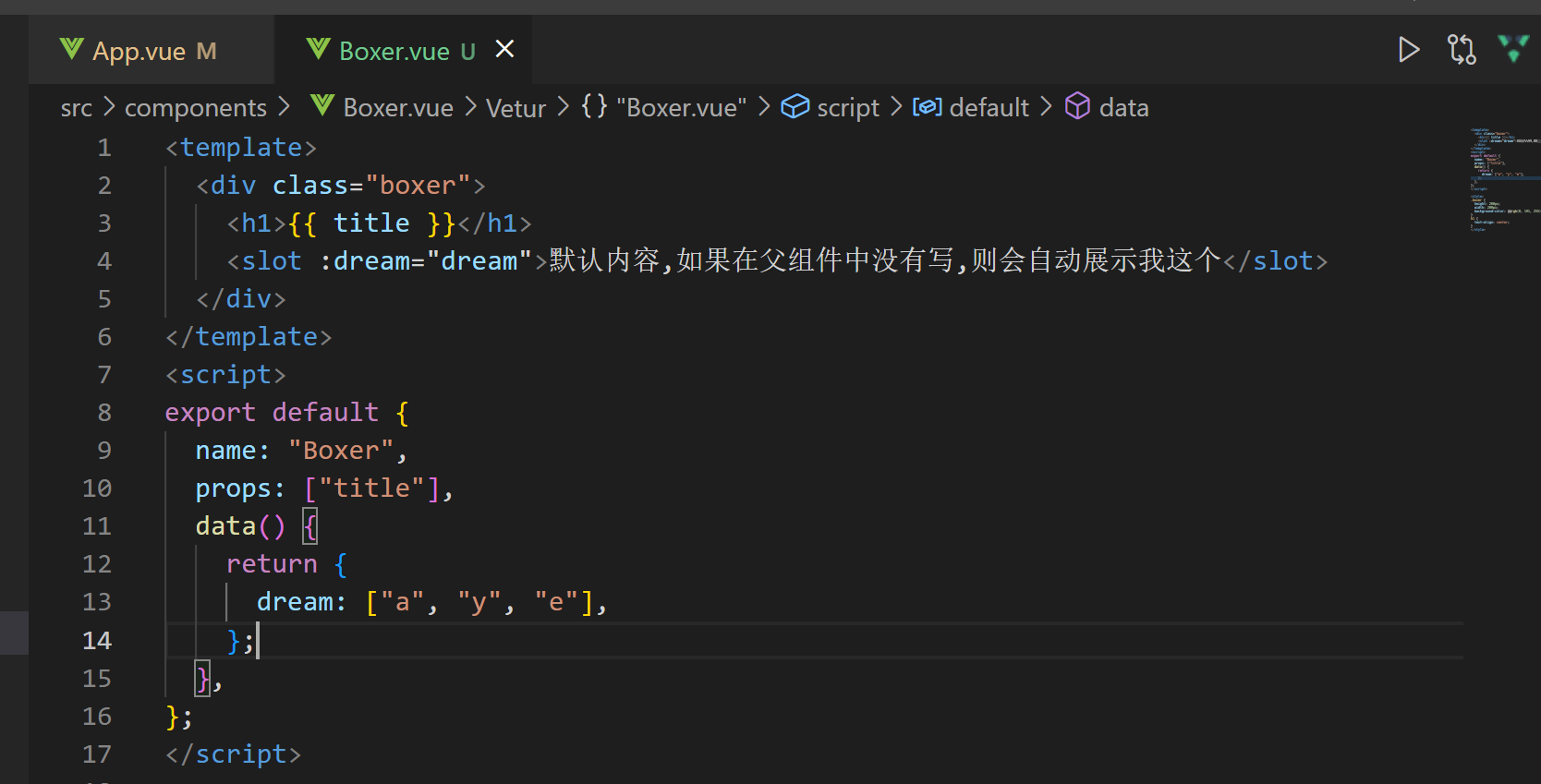The image size is (1541, 784).
Task: Expand the components breadcrumb folder
Action: click(x=196, y=108)
